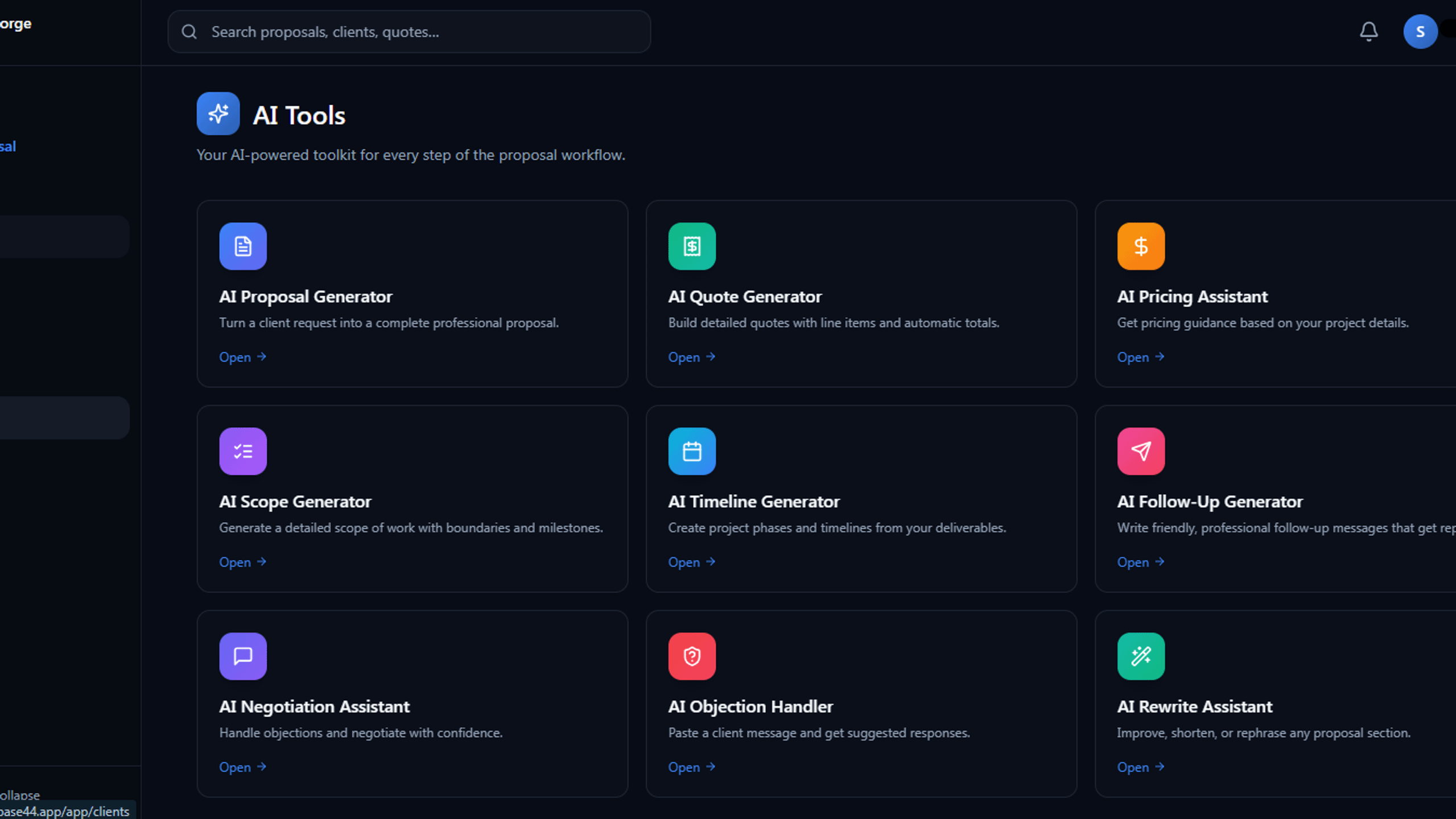This screenshot has height=819, width=1456.
Task: Click the AI Scope Generator checklist icon
Action: point(243,451)
